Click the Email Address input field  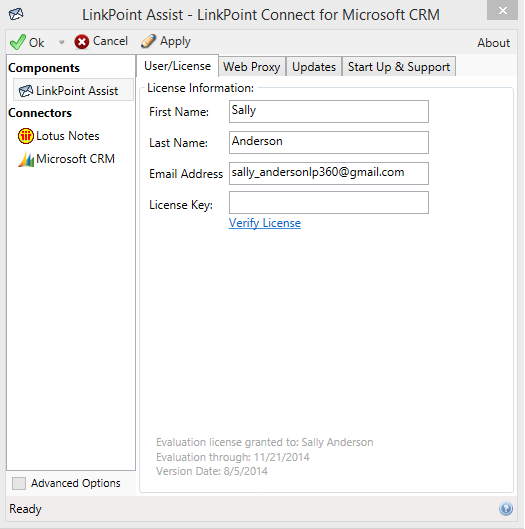click(x=329, y=173)
